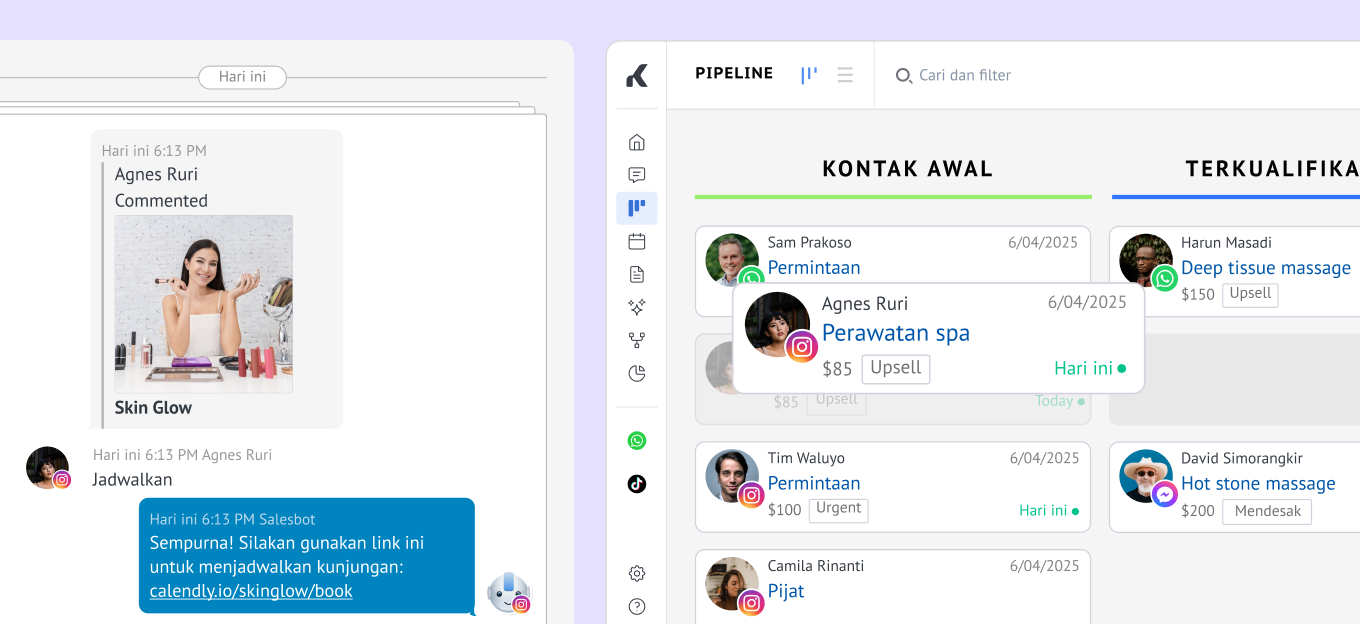Select the KONTAK AWAL column header
The height and width of the screenshot is (624, 1360).
coord(907,169)
